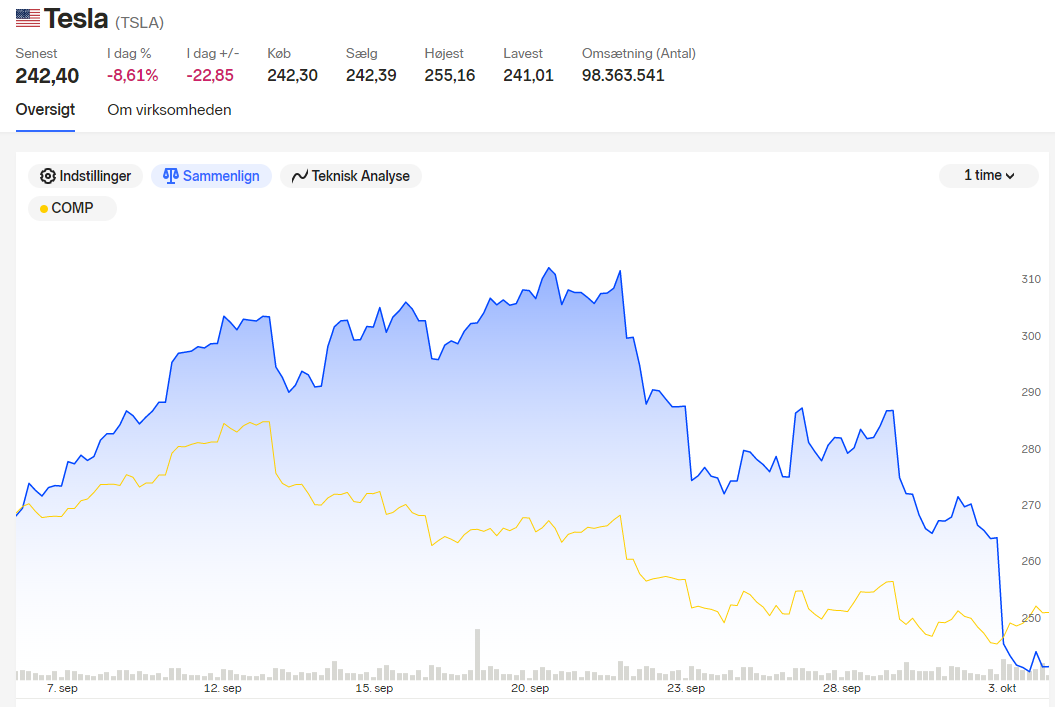The width and height of the screenshot is (1055, 707).
Task: Click the 260 price axis label
Action: pos(1031,561)
